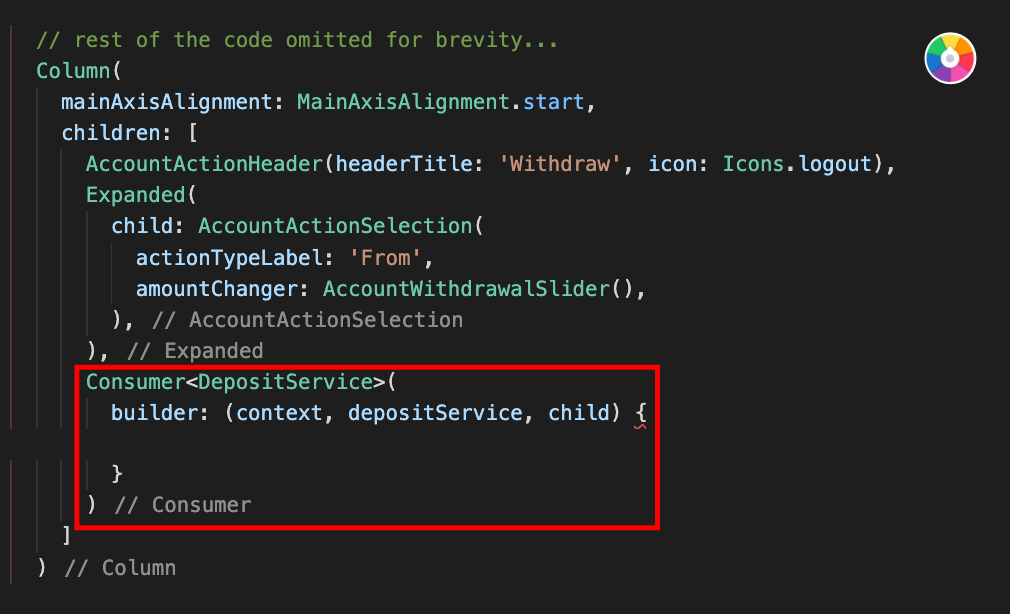The height and width of the screenshot is (614, 1010).
Task: Click the builder parameter name
Action: click(155, 413)
